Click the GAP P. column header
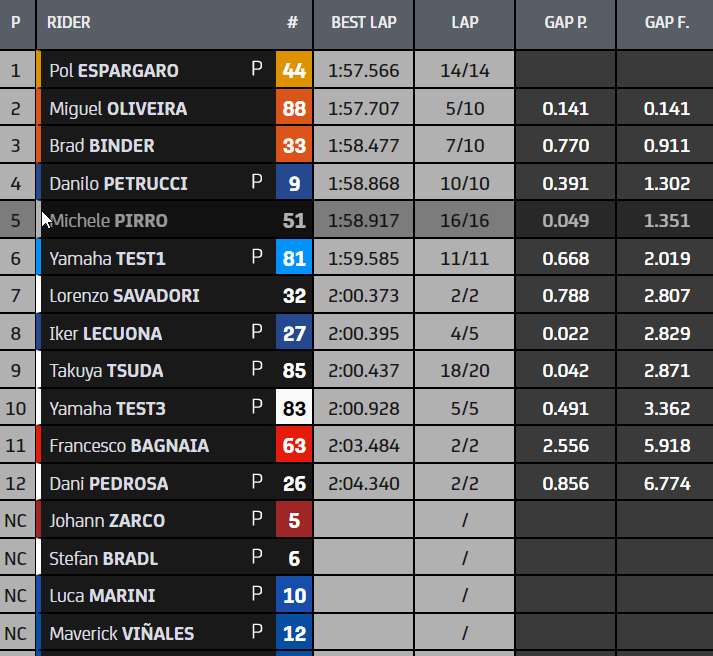713x656 pixels. (565, 23)
